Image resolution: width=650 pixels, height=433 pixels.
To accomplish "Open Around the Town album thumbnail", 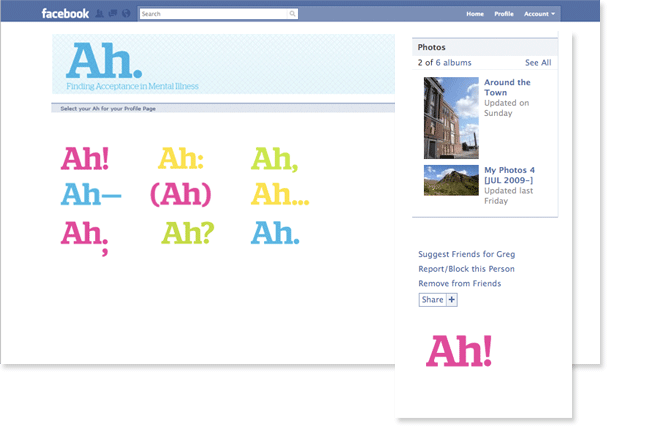I will [x=451, y=118].
